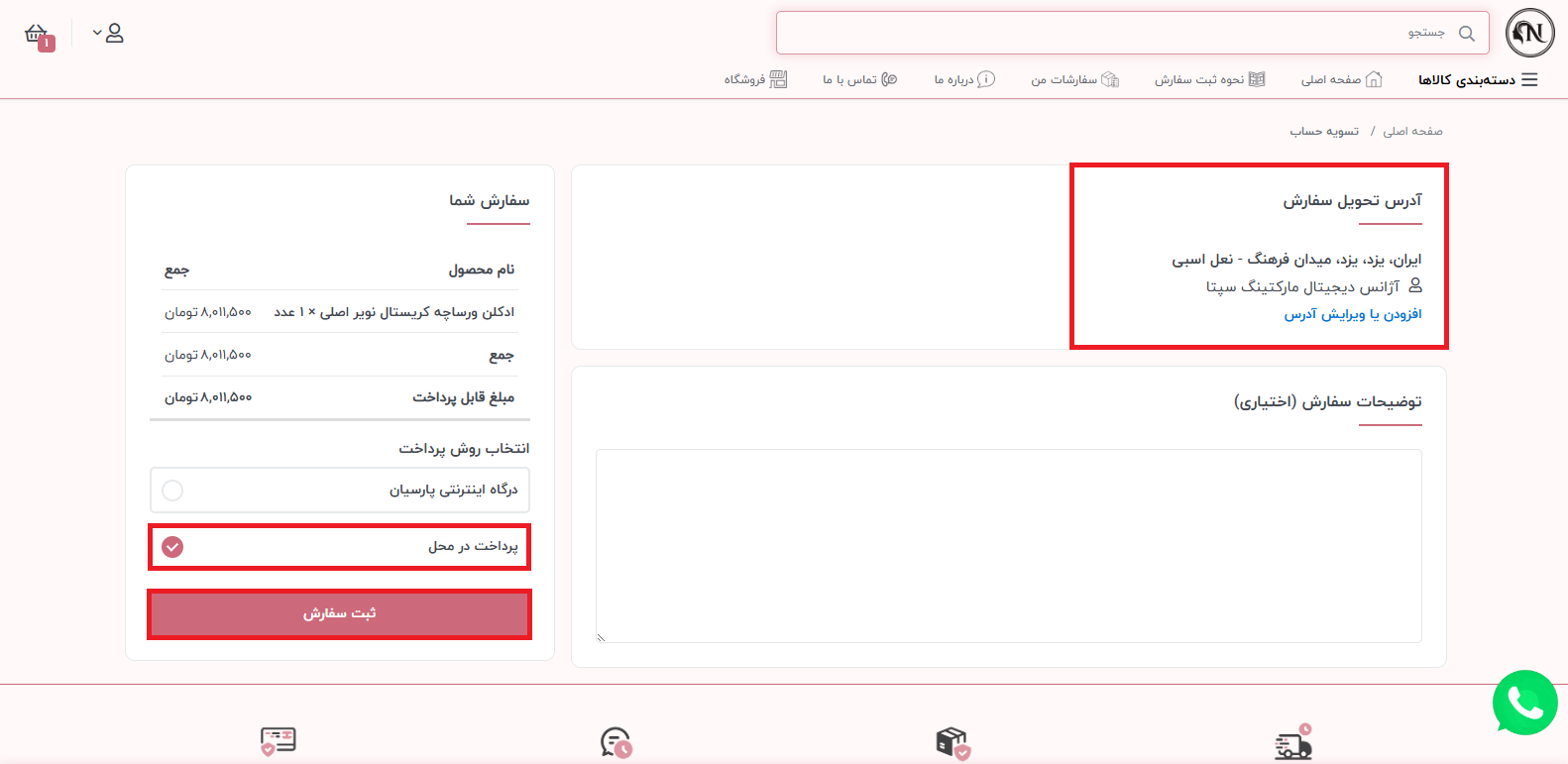Click the textarea resize handle corner

tap(601, 637)
